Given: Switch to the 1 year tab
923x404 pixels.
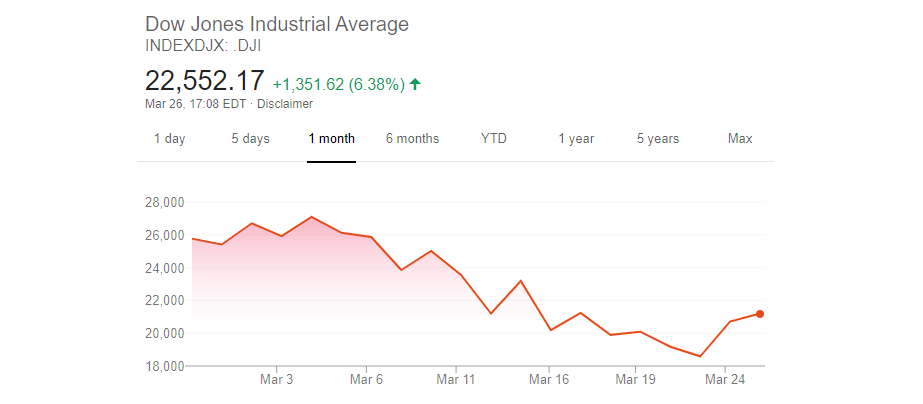Looking at the screenshot, I should (x=576, y=139).
